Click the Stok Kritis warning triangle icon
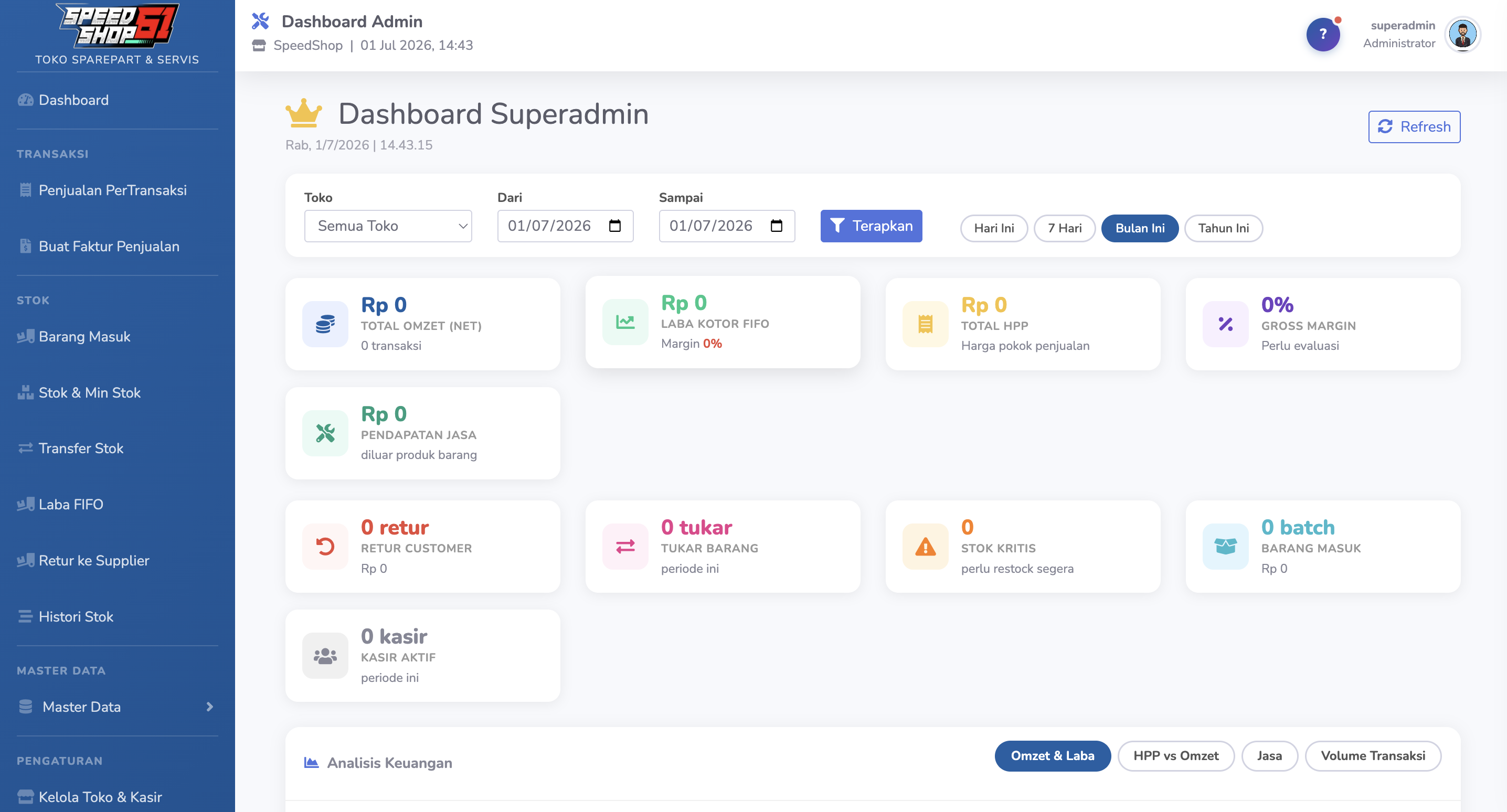This screenshot has width=1507, height=812. click(x=926, y=547)
